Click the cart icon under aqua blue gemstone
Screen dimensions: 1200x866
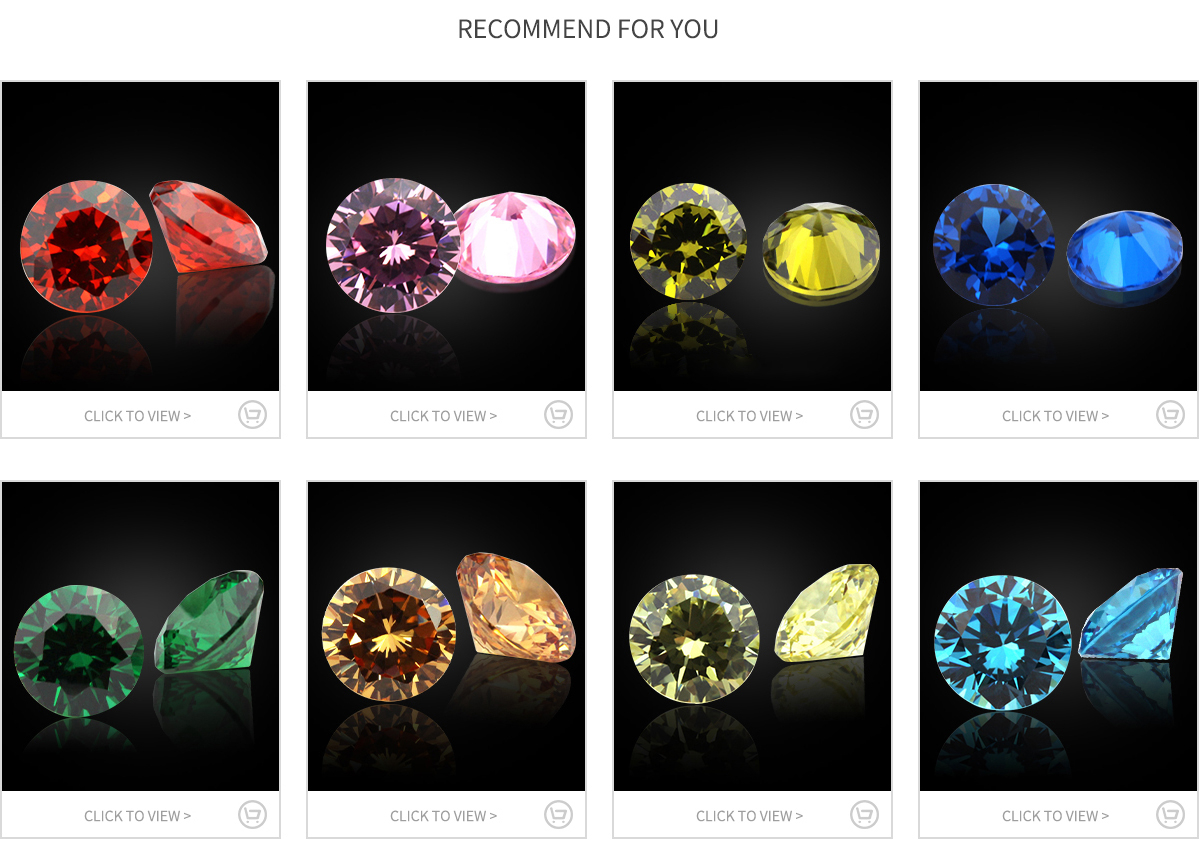click(1171, 815)
